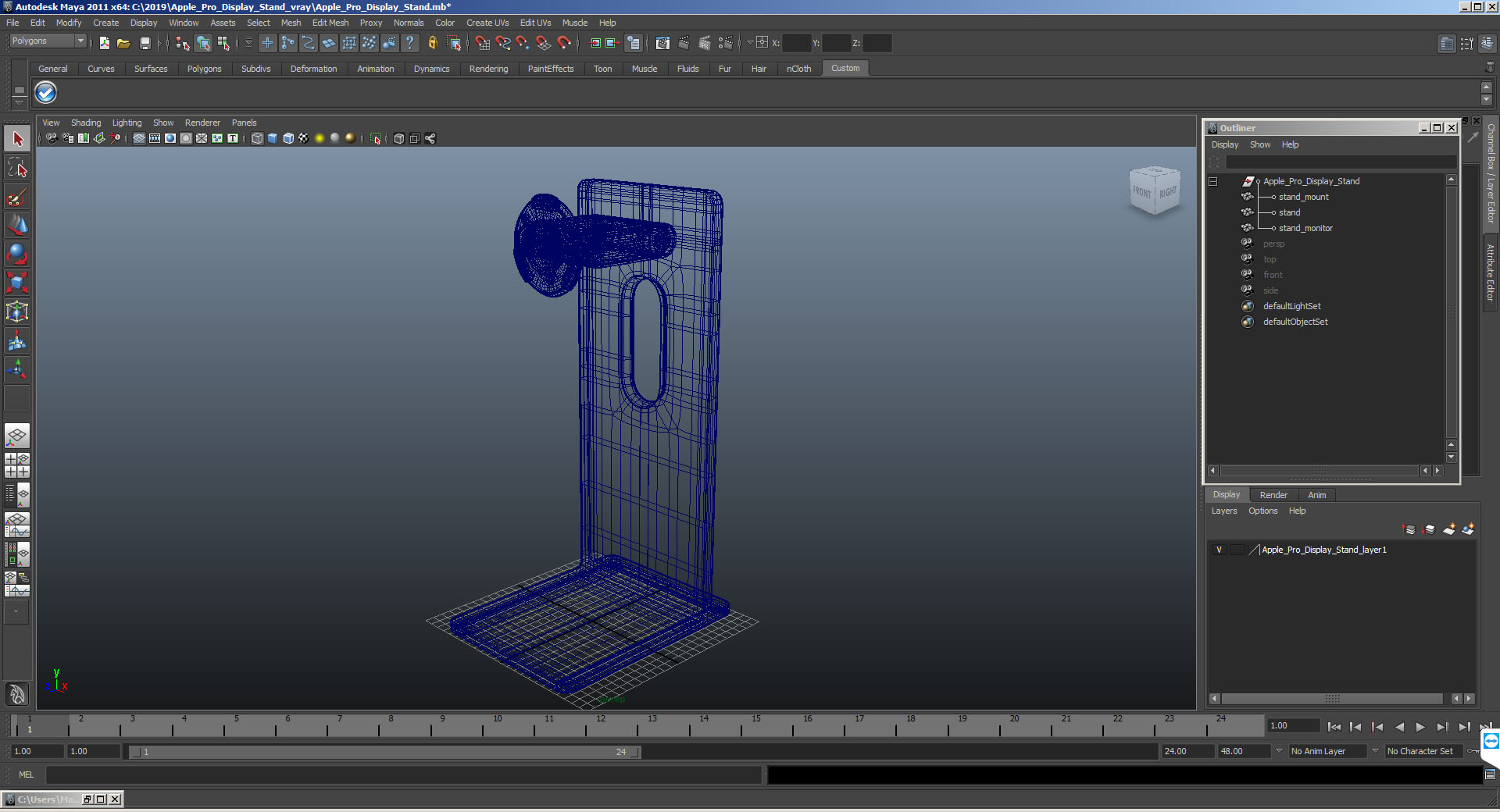Click layer color swatch of Apple_Pro_Display_Stand_layer1
1500x812 pixels.
click(x=1254, y=550)
